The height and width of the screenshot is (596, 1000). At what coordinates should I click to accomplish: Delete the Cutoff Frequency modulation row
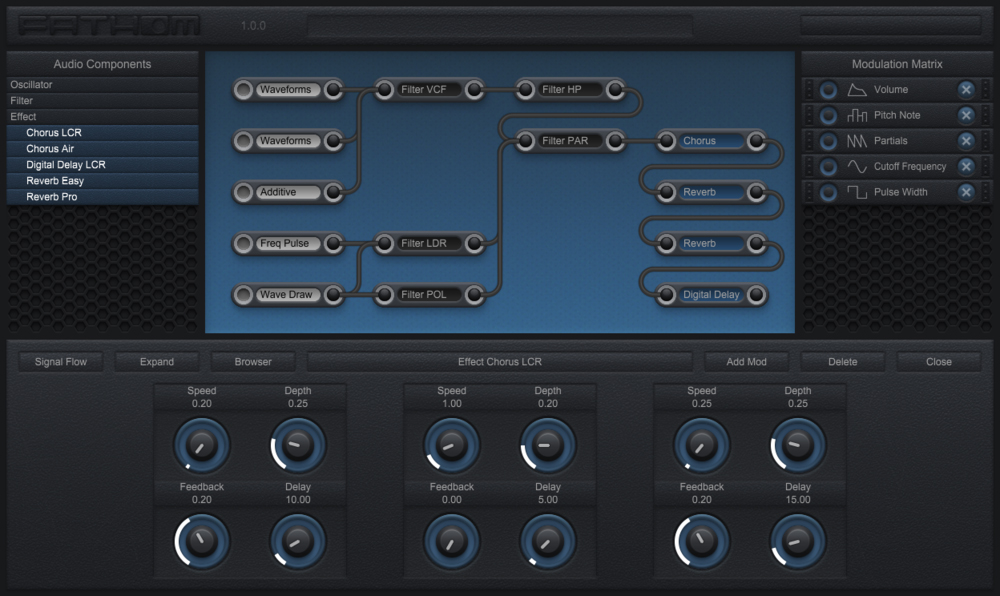tap(966, 167)
